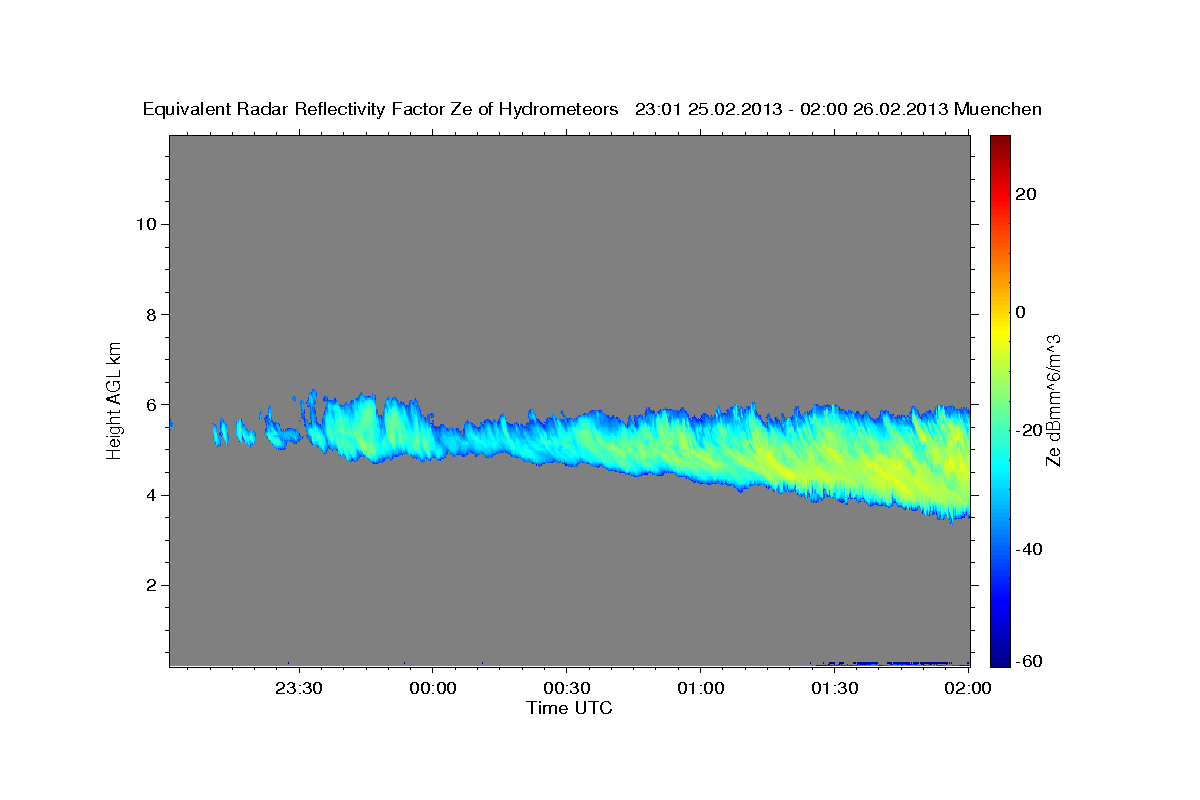Click the '00:30' time tick label
This screenshot has height=800, width=1200.
(x=567, y=688)
